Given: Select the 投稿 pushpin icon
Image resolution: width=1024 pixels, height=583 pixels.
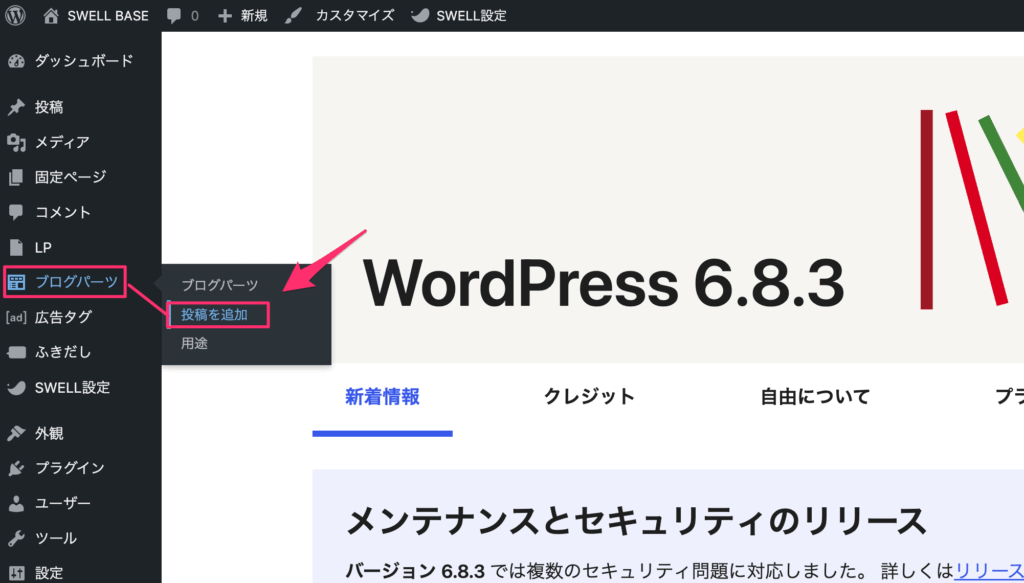Looking at the screenshot, I should [x=16, y=106].
